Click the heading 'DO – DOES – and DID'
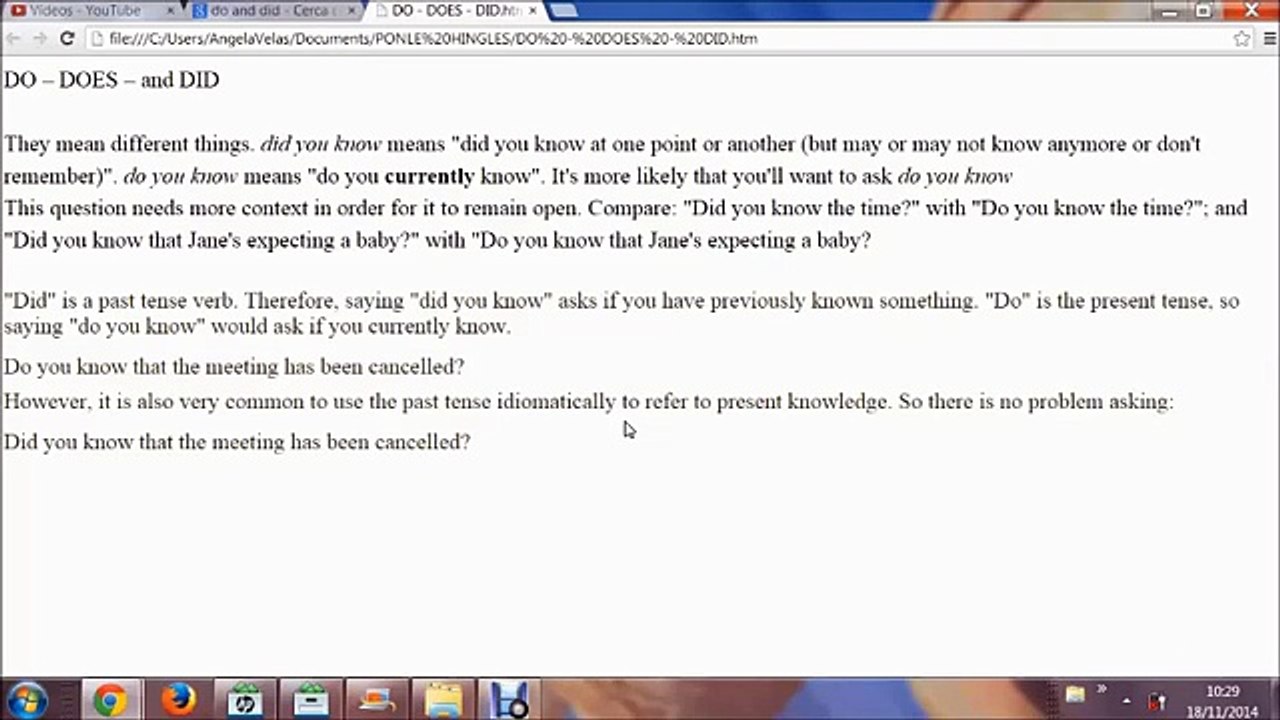 click(x=111, y=80)
